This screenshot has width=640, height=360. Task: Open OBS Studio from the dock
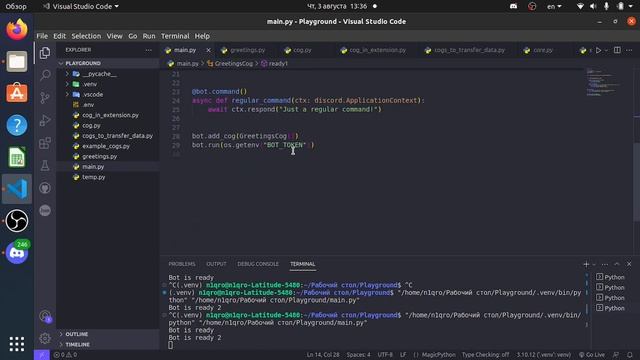[17, 221]
